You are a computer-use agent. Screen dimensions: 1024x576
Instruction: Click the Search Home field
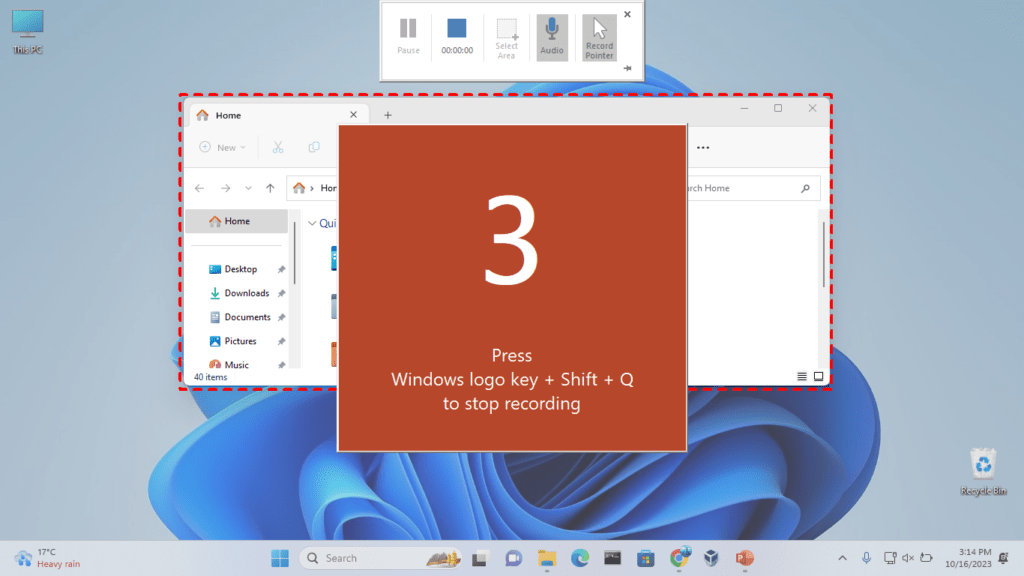(x=740, y=188)
